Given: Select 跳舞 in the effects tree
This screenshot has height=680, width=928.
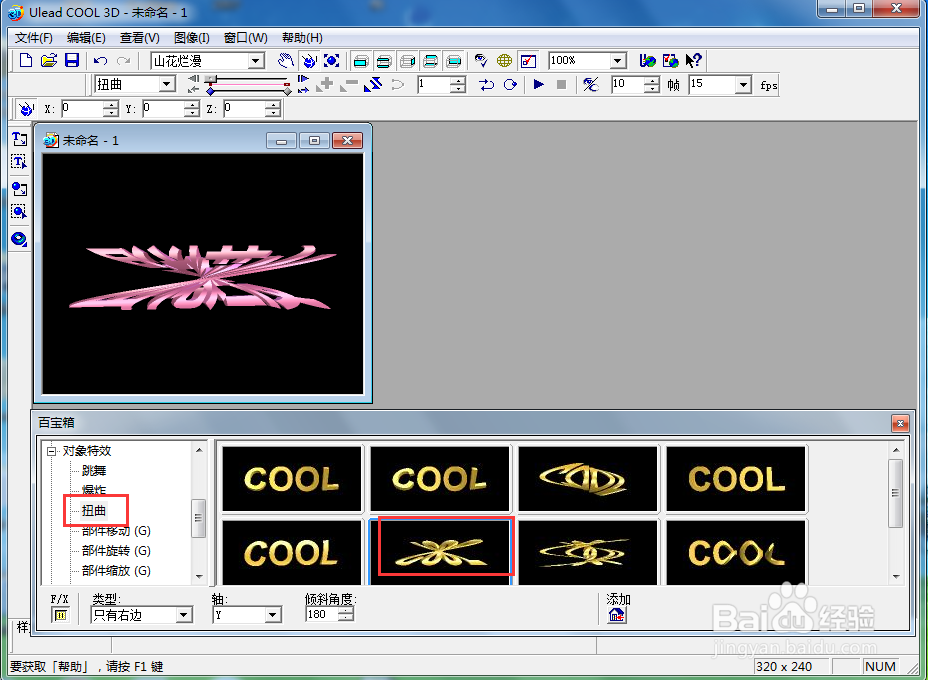Looking at the screenshot, I should pyautogui.click(x=94, y=470).
